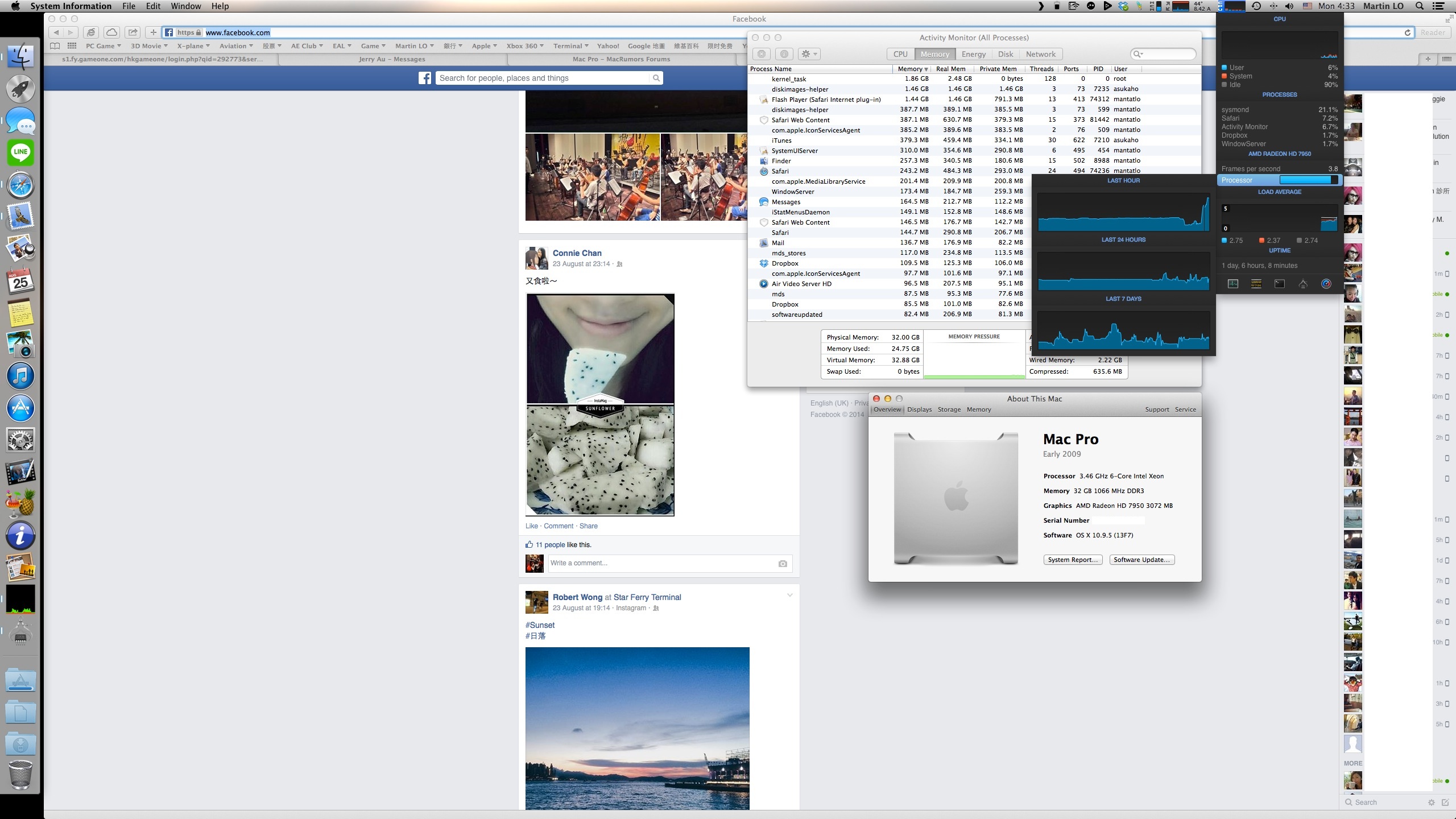This screenshot has width=1456, height=819.
Task: Click System Report button
Action: click(1073, 560)
